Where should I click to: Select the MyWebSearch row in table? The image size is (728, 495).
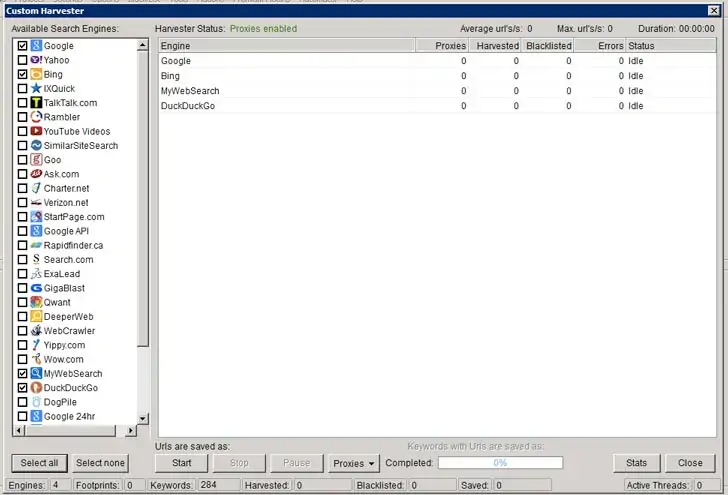(437, 91)
